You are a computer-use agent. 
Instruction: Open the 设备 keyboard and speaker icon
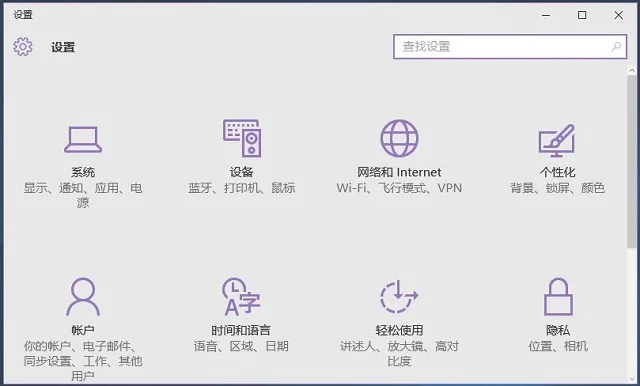tap(242, 138)
